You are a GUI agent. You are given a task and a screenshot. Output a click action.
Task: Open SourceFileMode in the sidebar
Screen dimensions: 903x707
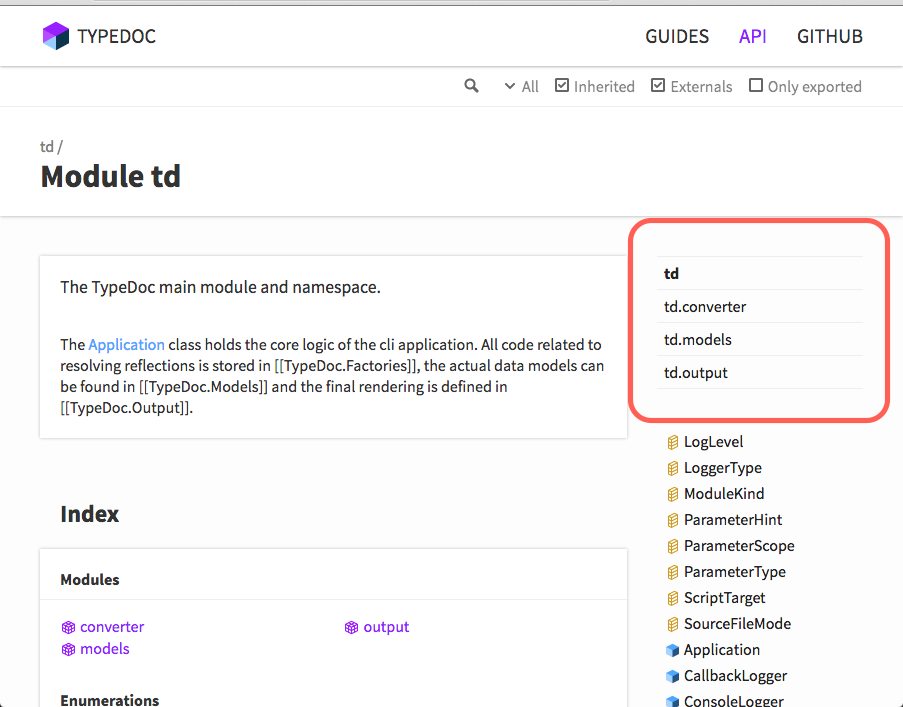(738, 624)
